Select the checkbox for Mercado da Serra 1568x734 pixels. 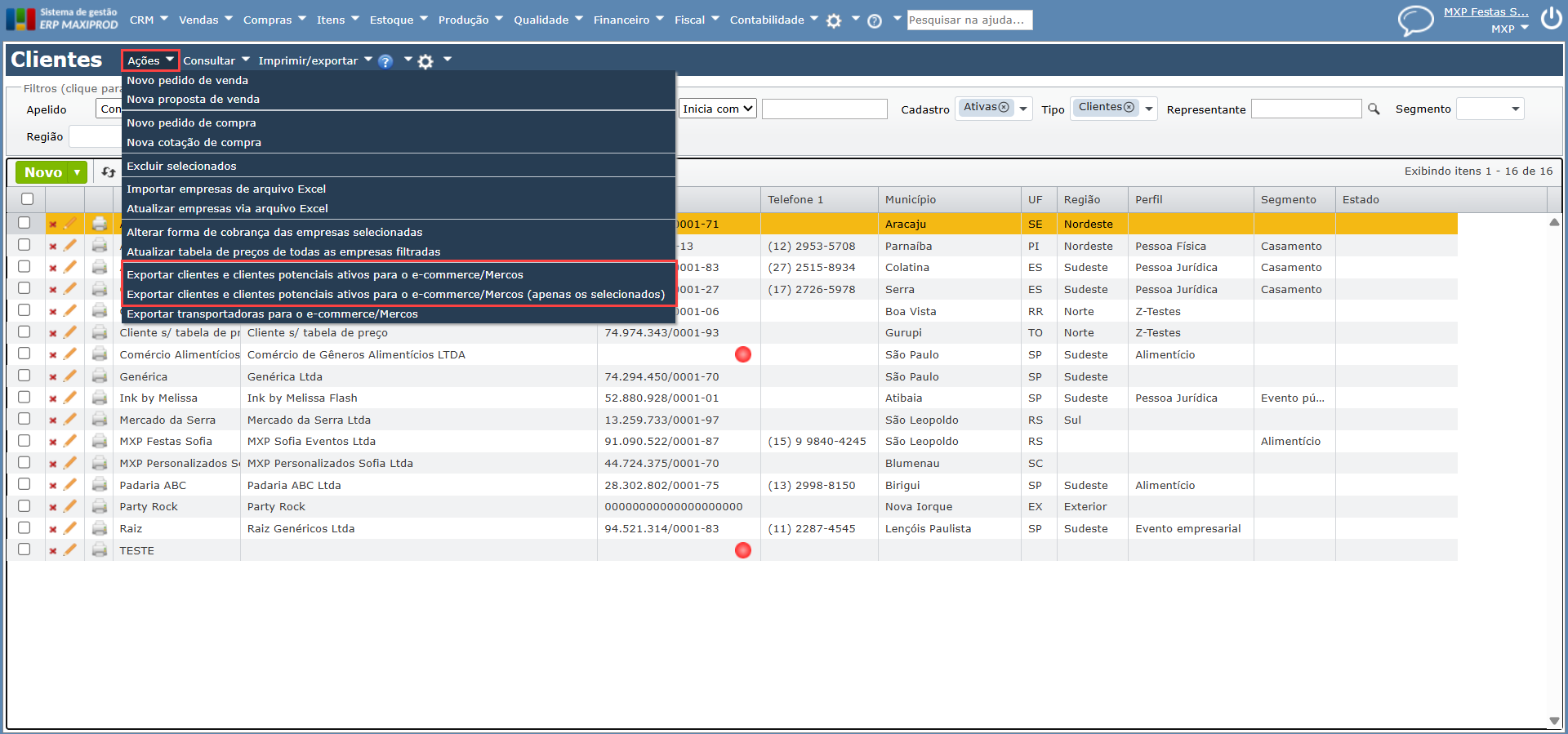click(24, 420)
